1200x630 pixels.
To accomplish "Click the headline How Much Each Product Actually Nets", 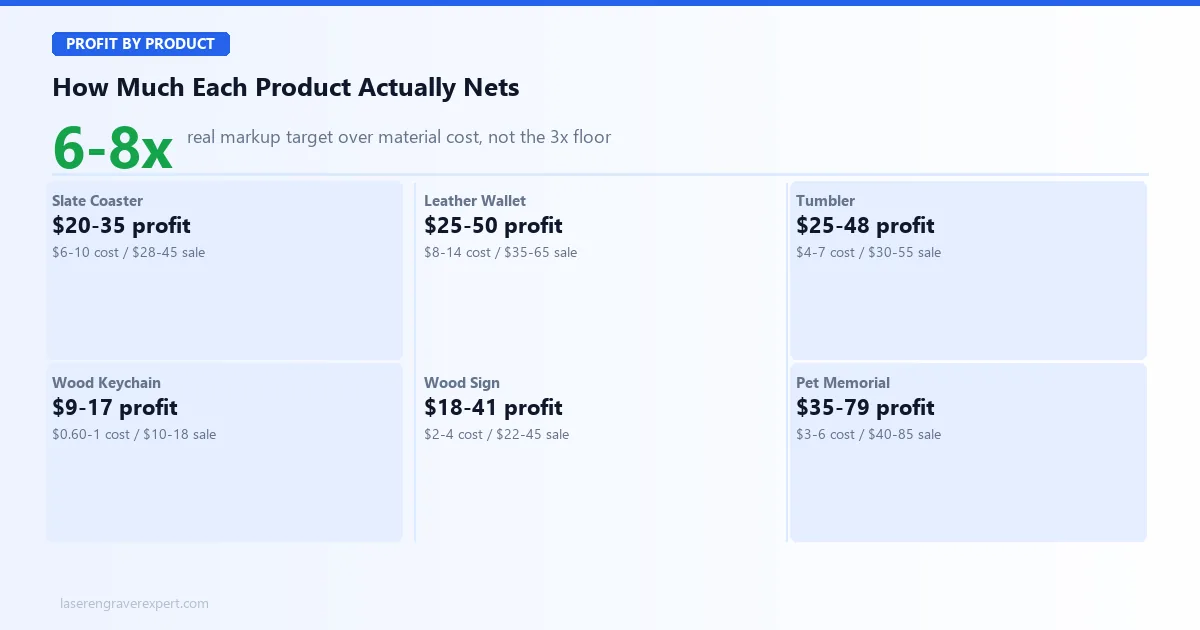I will coord(286,87).
